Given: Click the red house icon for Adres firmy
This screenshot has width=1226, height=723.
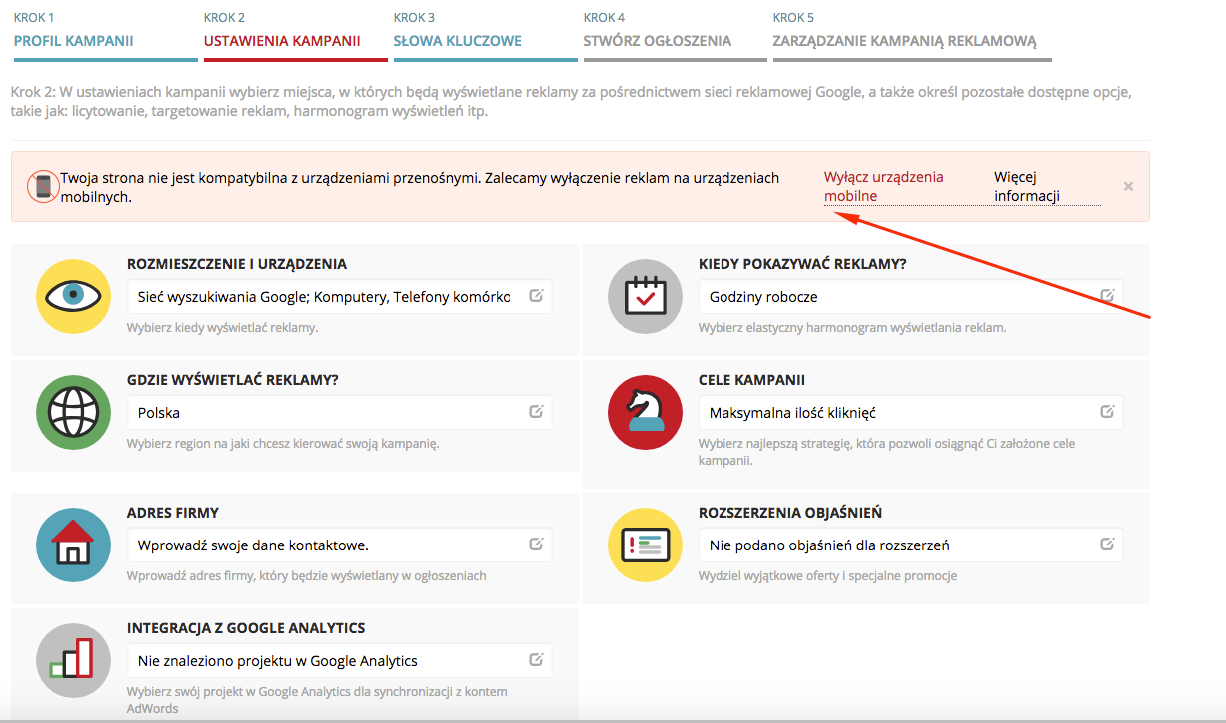Looking at the screenshot, I should pos(72,545).
